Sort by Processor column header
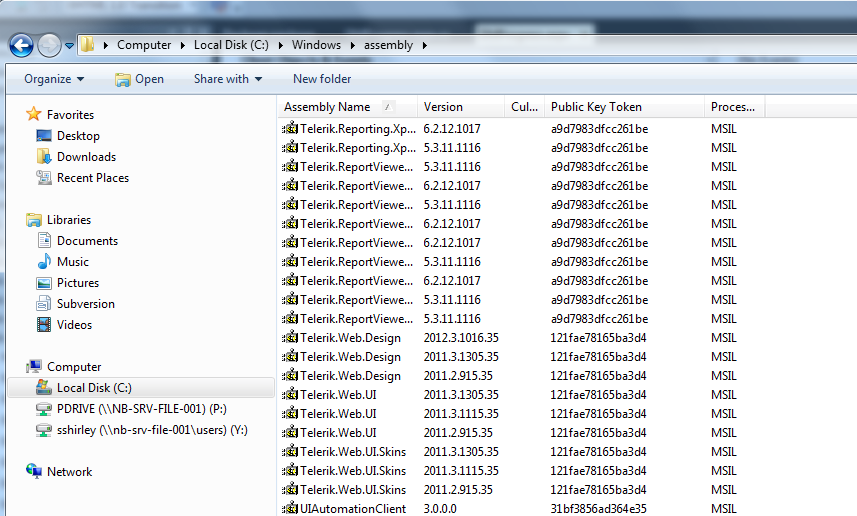This screenshot has height=516, width=857. pos(735,107)
